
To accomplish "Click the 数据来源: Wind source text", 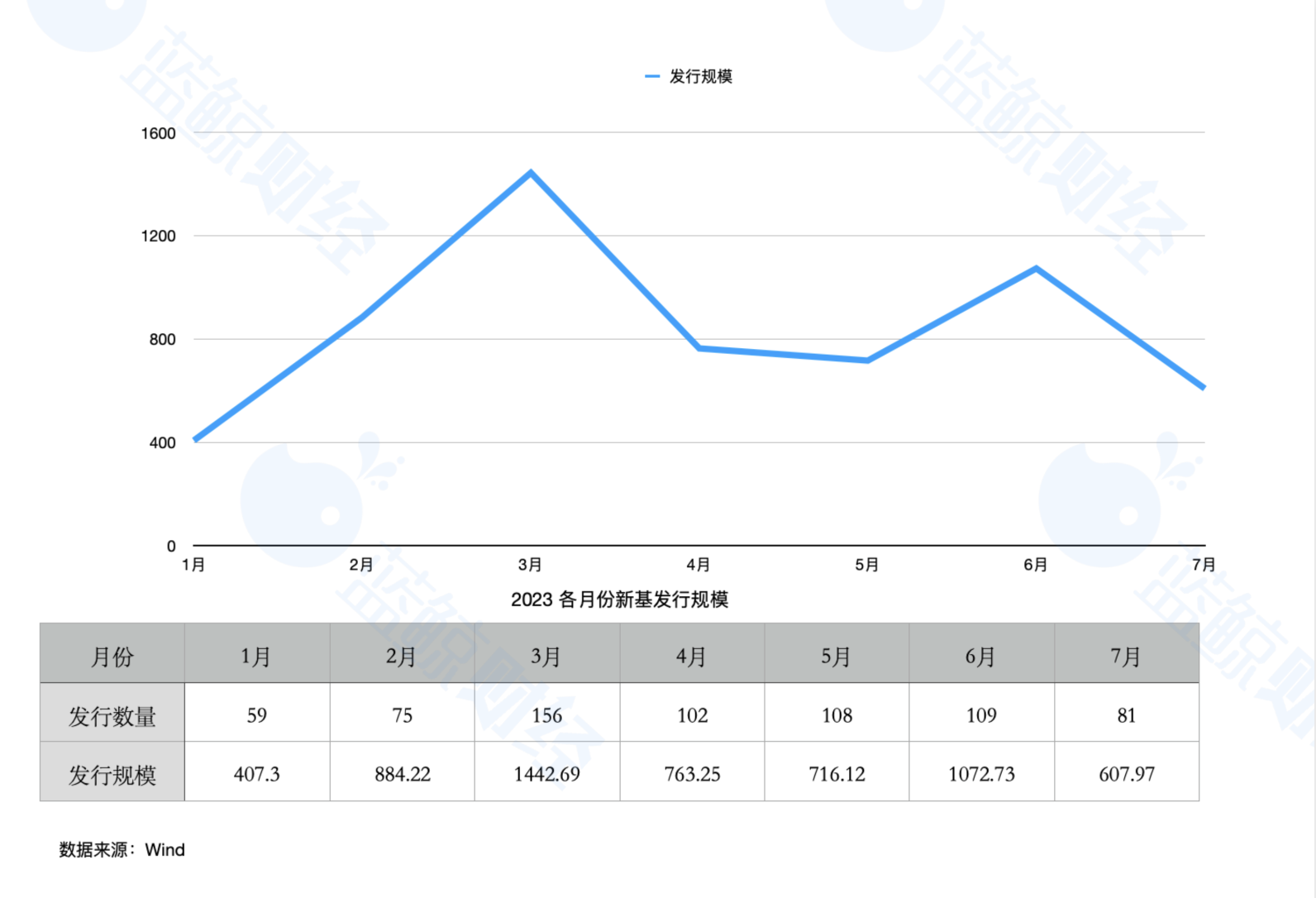I will [122, 850].
